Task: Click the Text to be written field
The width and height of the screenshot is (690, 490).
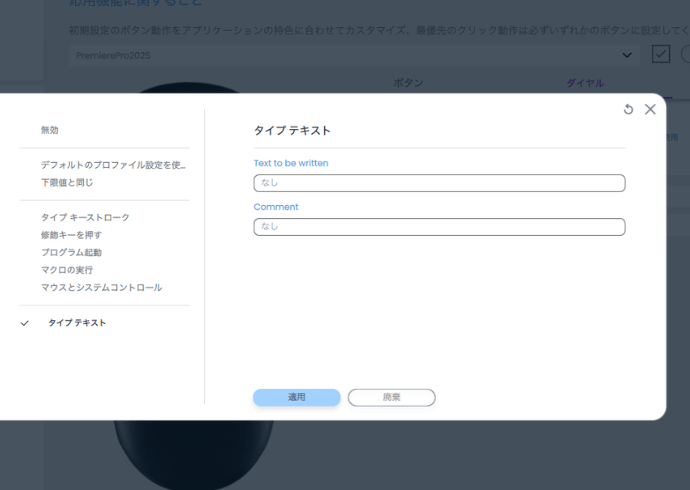Action: coord(439,183)
